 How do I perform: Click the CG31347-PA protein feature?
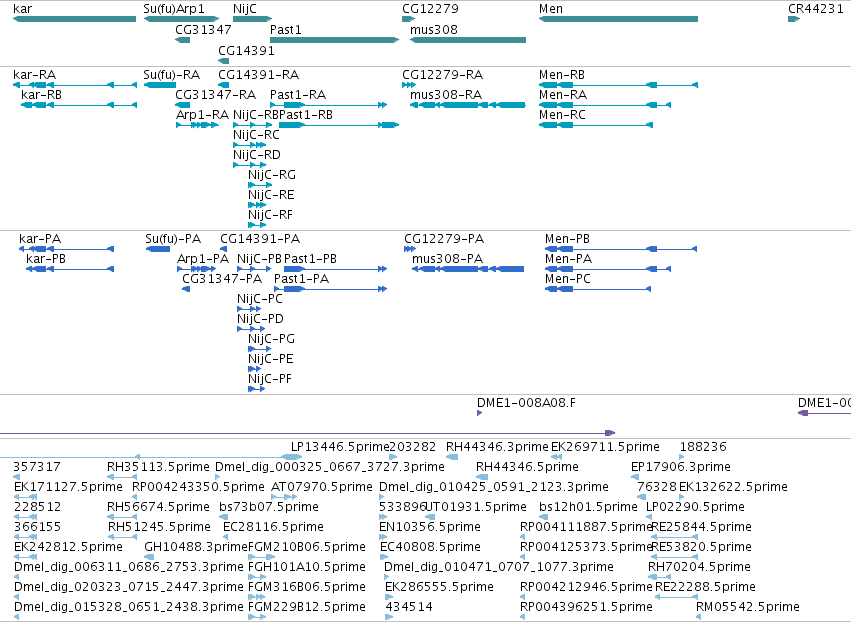[x=186, y=289]
